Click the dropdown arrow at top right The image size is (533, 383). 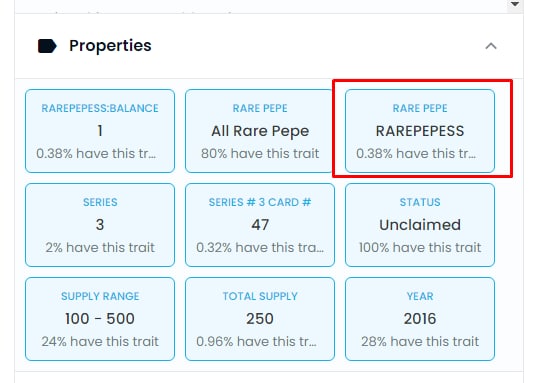(515, 4)
